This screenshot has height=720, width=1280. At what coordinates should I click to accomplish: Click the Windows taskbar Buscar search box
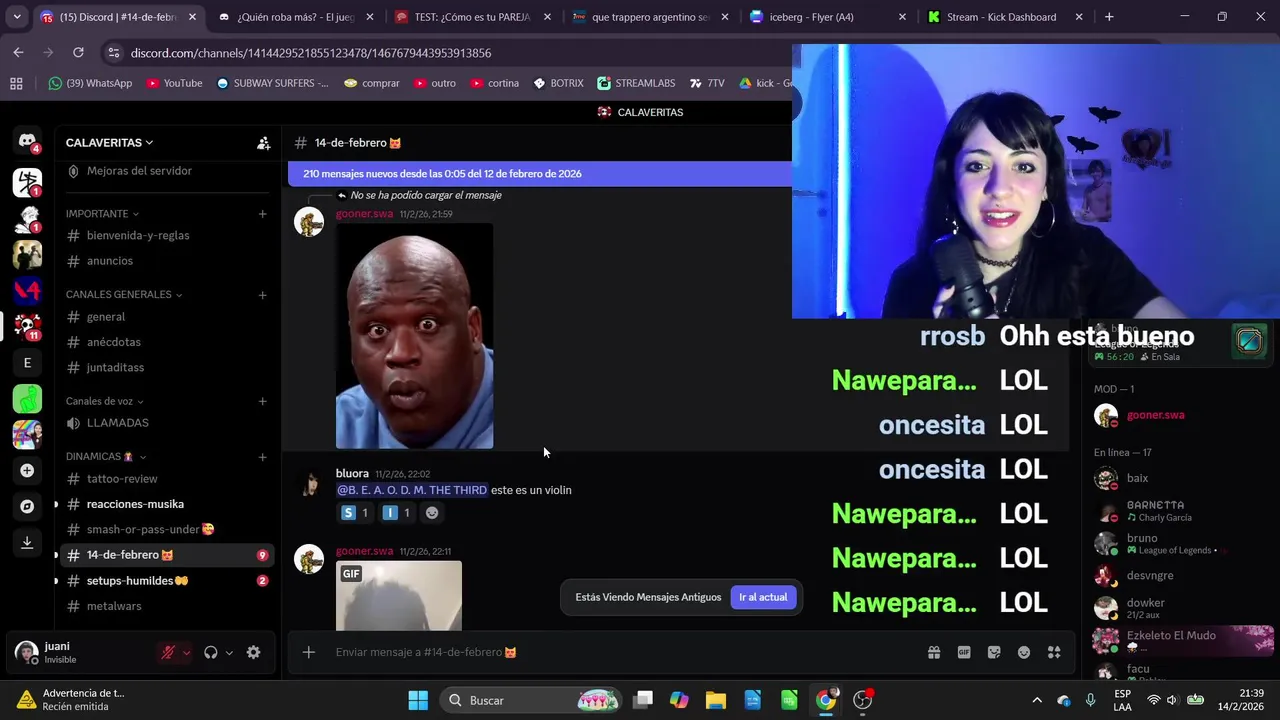coord(532,700)
